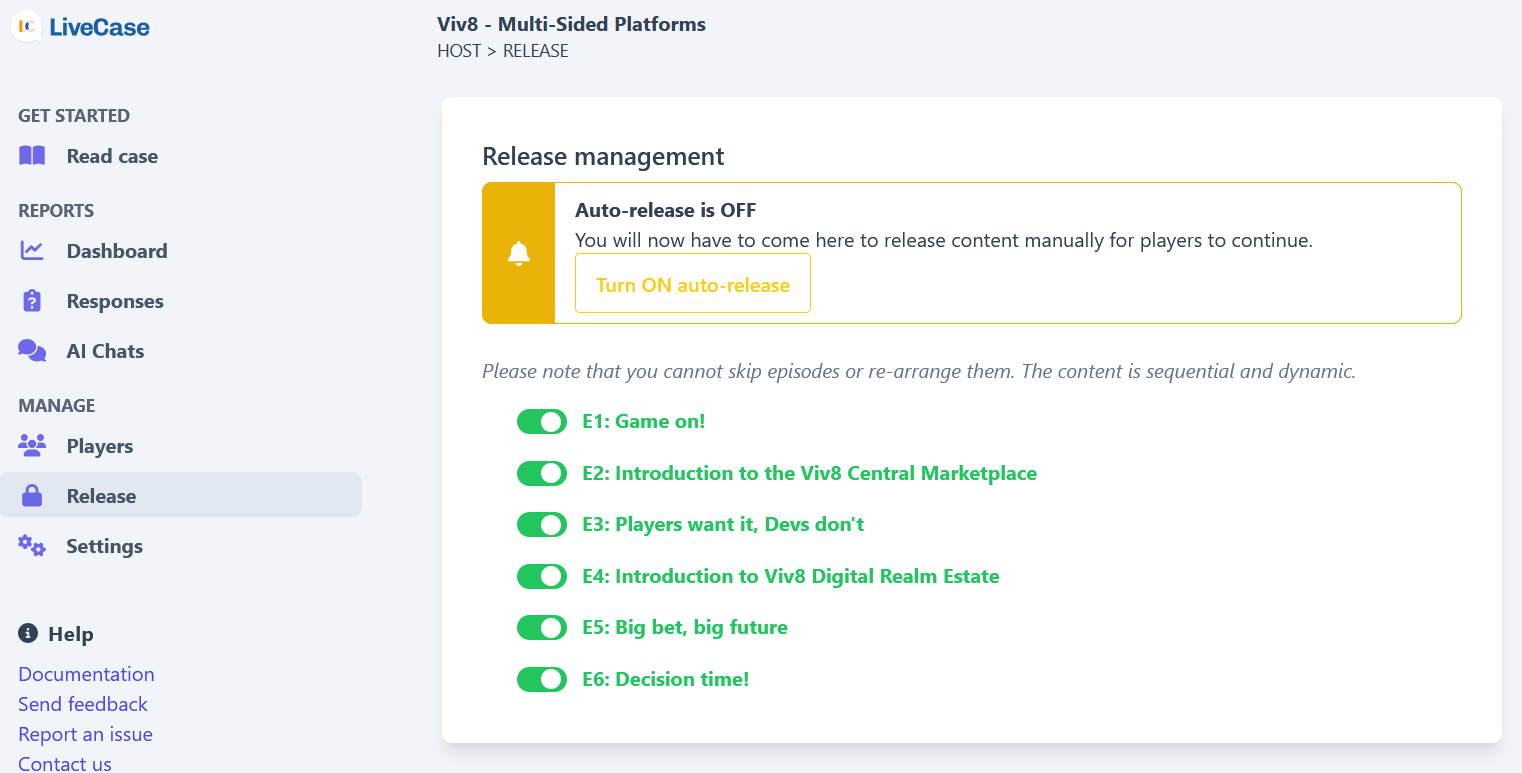Click the Read case book icon
Viewport: 1522px width, 773px height.
(x=32, y=156)
